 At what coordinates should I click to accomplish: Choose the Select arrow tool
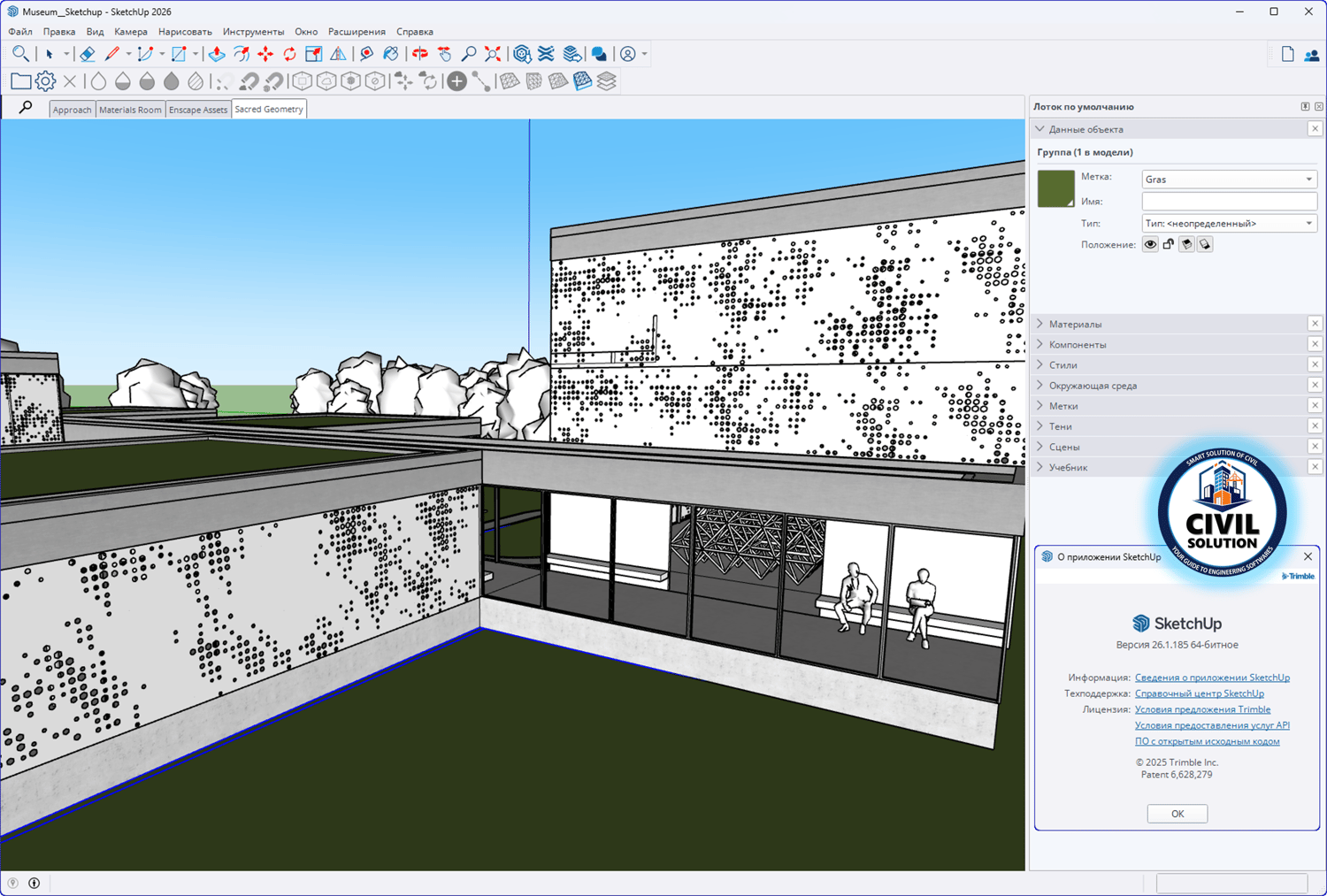tap(50, 54)
